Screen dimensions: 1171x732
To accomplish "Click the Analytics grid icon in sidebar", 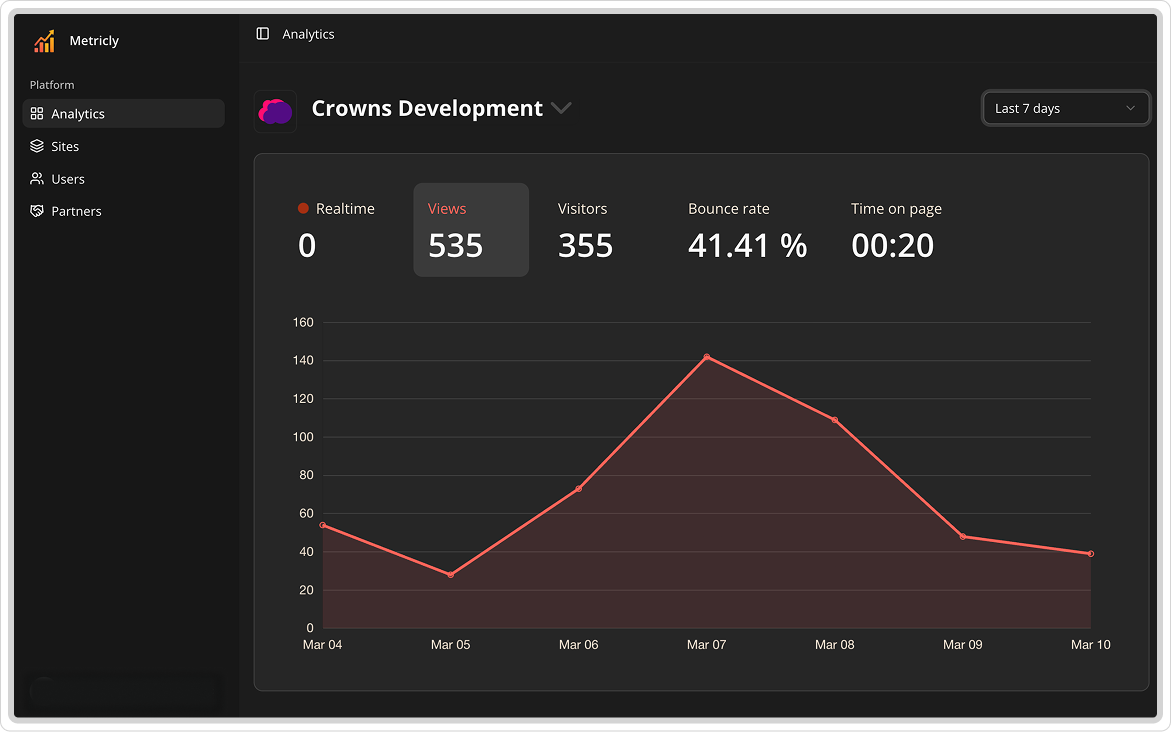I will click(x=37, y=114).
